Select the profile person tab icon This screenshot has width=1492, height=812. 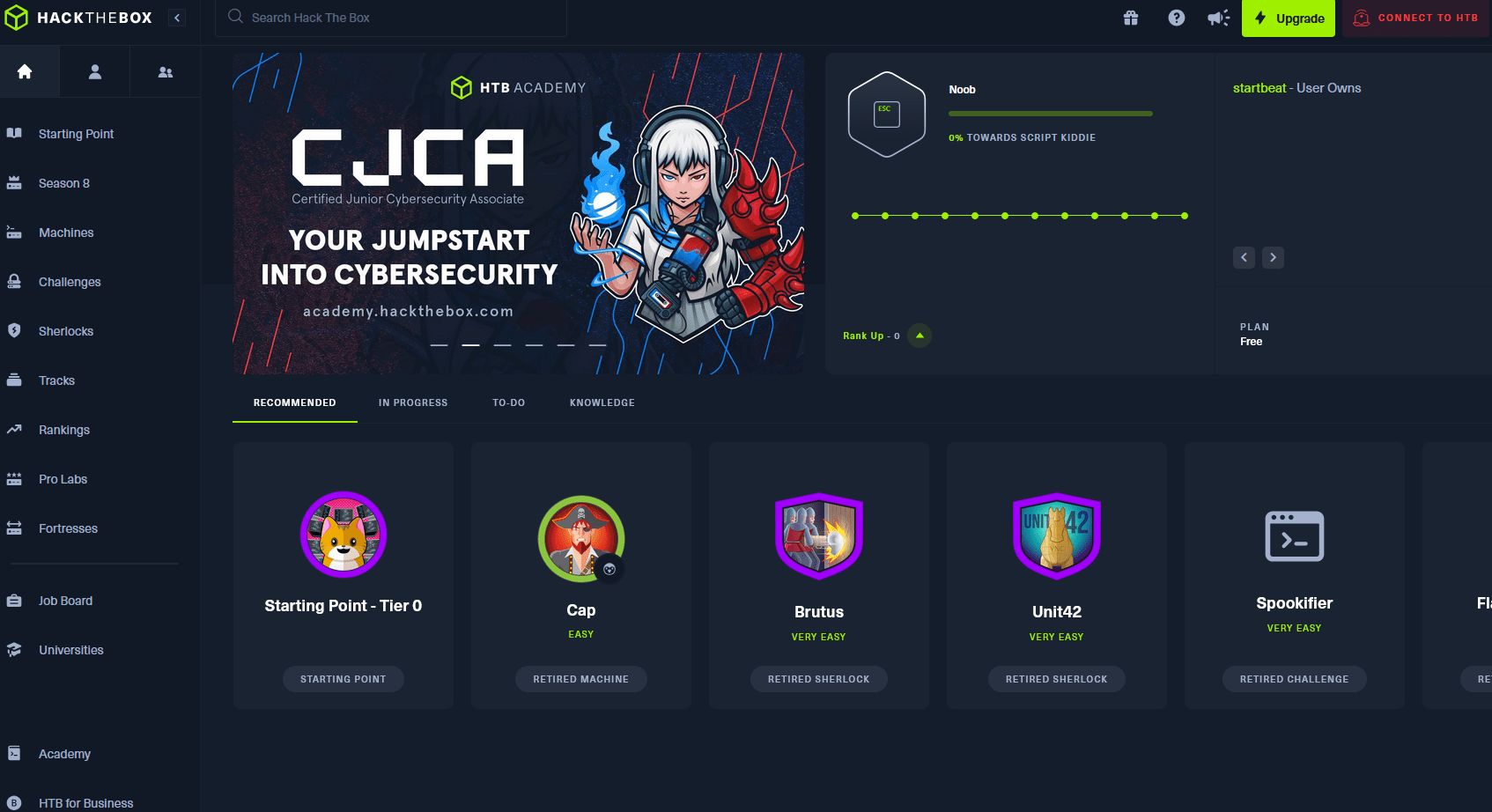95,71
